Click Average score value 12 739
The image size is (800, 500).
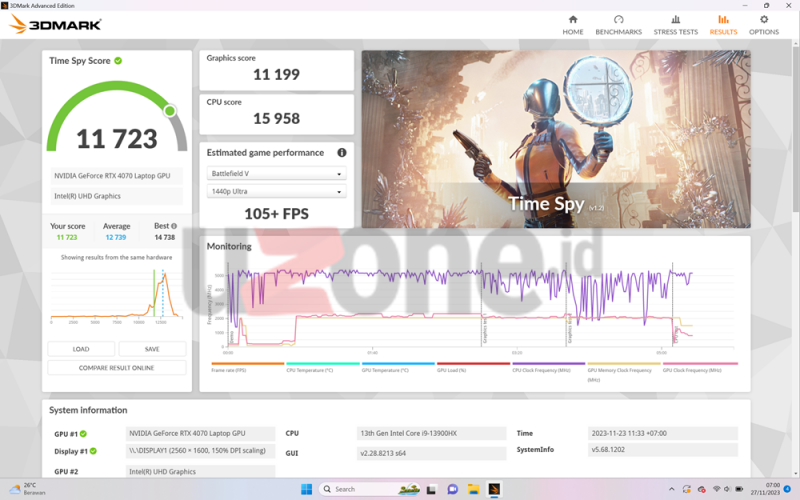(116, 237)
